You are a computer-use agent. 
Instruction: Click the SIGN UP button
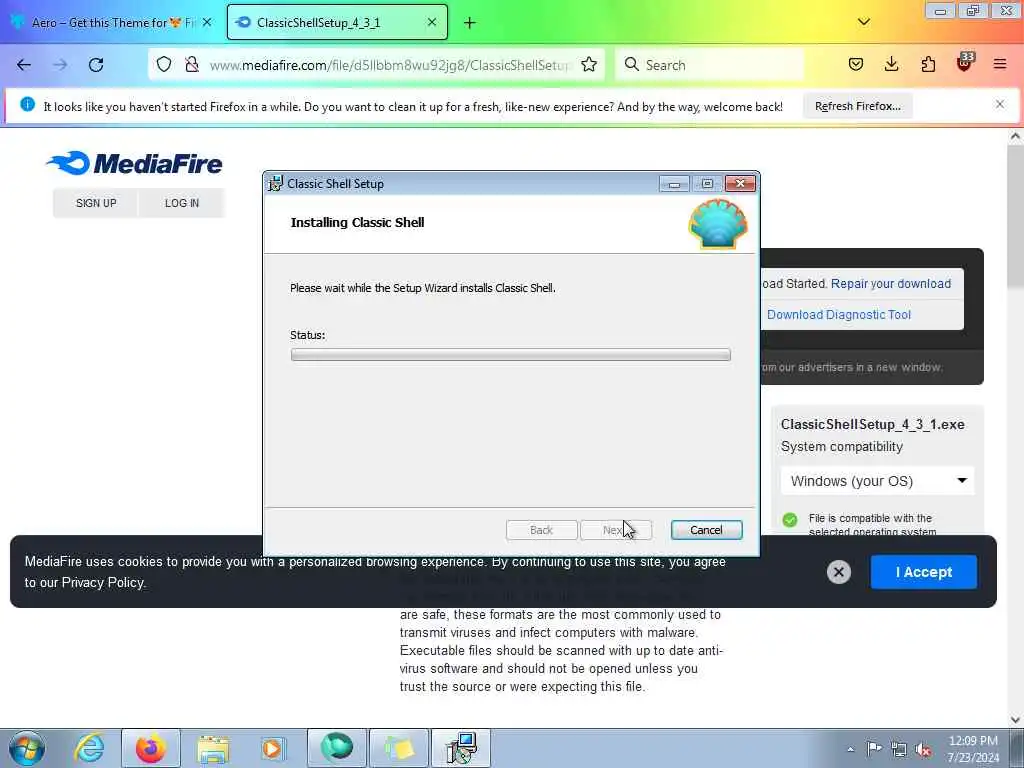tap(96, 203)
